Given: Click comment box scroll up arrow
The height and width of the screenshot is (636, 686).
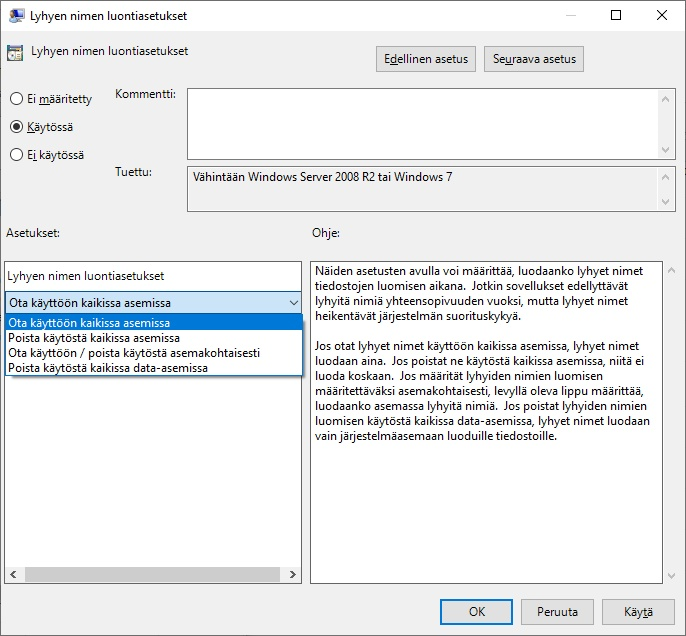Looking at the screenshot, I should tap(665, 99).
